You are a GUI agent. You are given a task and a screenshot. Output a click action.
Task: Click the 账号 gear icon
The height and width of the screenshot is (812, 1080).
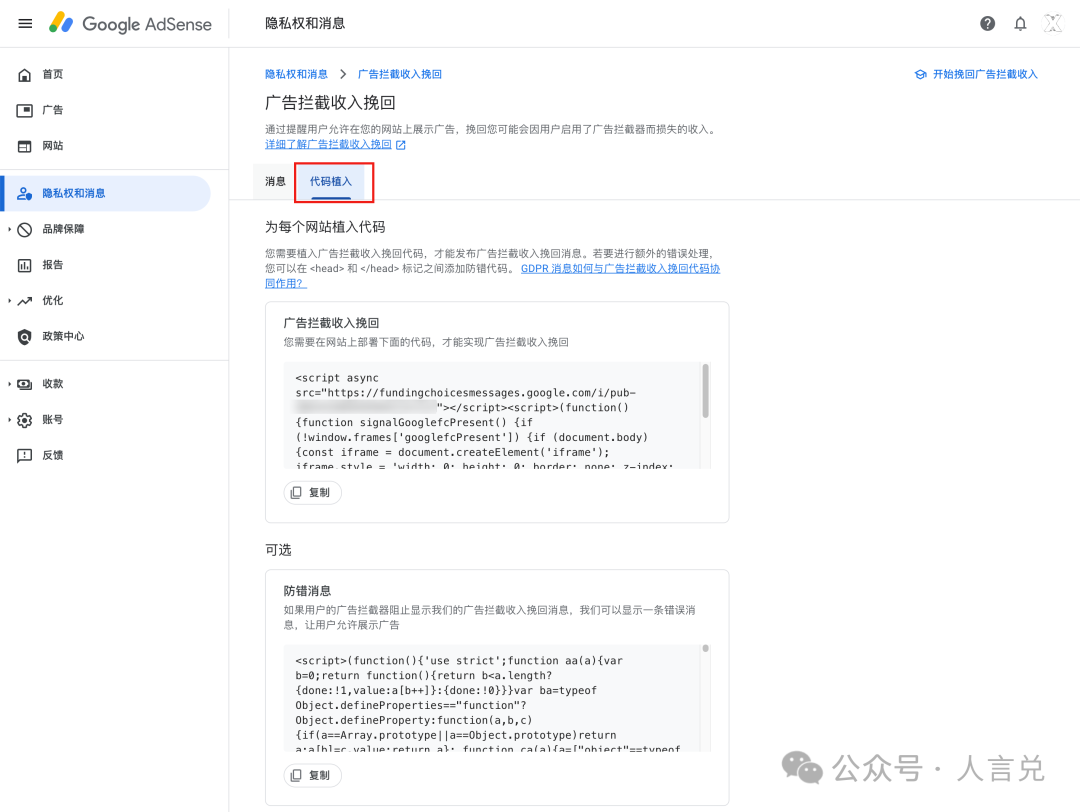(25, 420)
